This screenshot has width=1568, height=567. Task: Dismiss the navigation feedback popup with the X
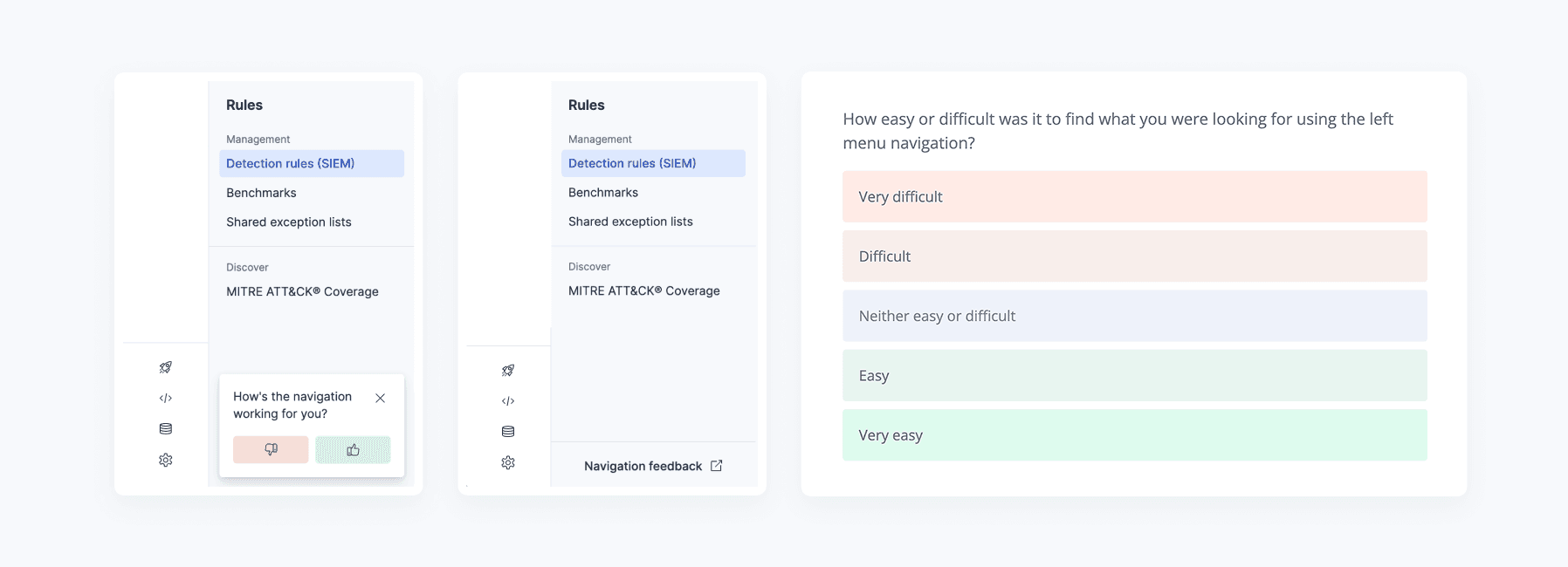(380, 398)
